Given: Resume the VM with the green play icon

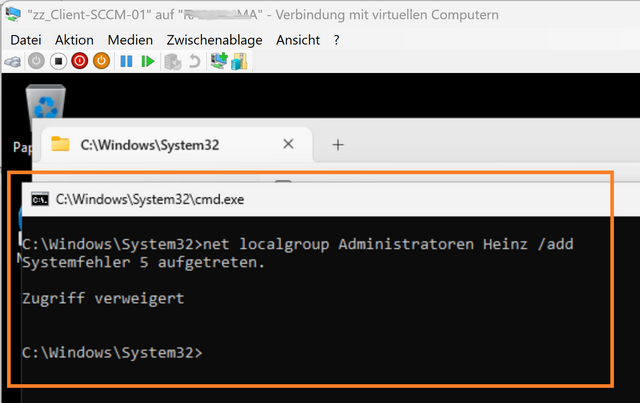Looking at the screenshot, I should (148, 61).
